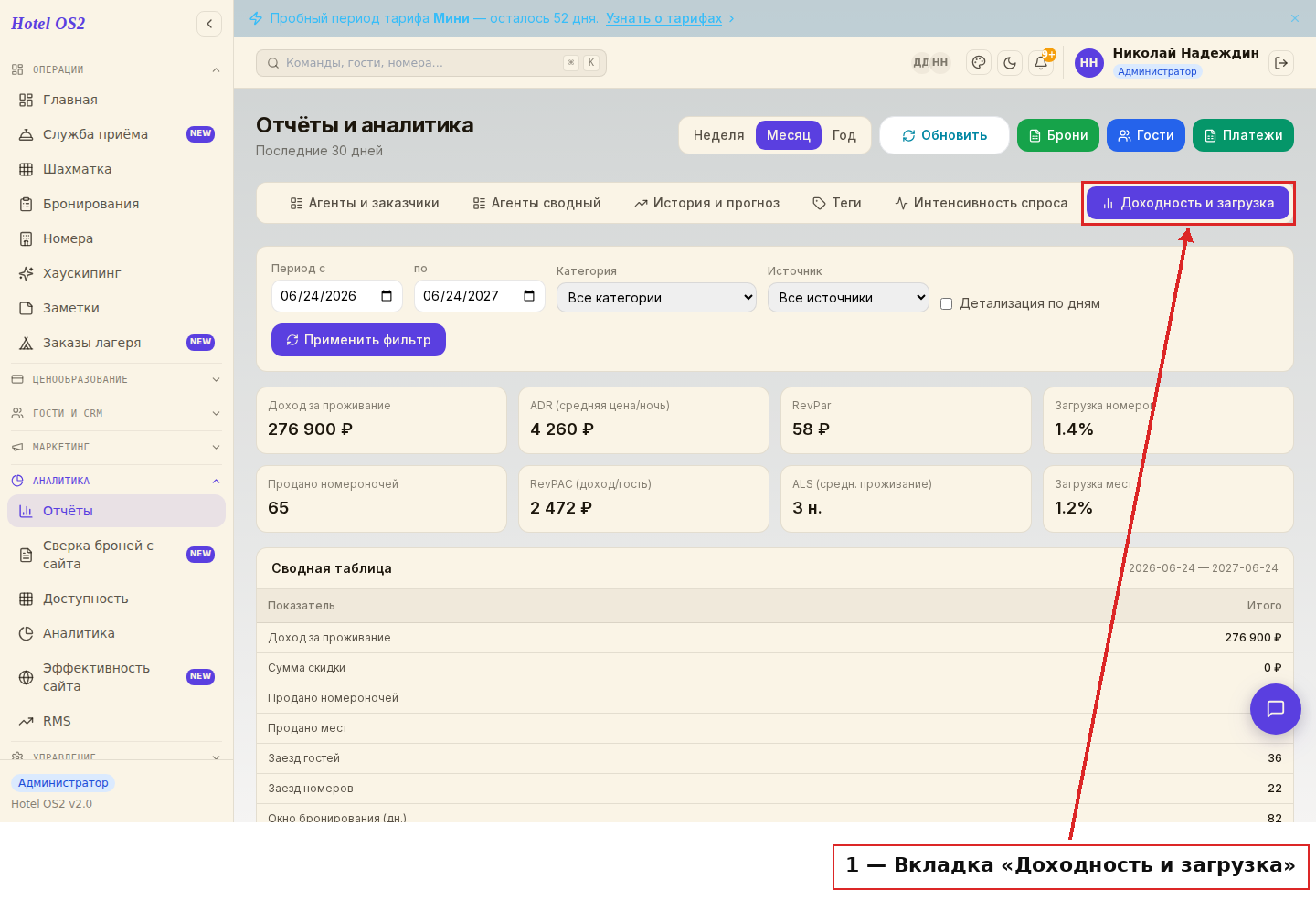Switch period to Год
Viewport: 1316px width, 911px height.
pos(844,135)
